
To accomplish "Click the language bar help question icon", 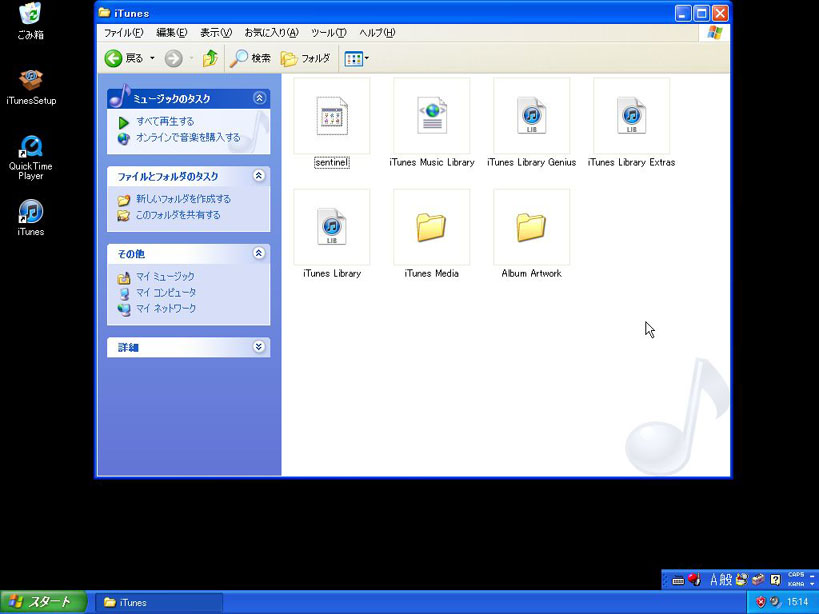I will 776,580.
